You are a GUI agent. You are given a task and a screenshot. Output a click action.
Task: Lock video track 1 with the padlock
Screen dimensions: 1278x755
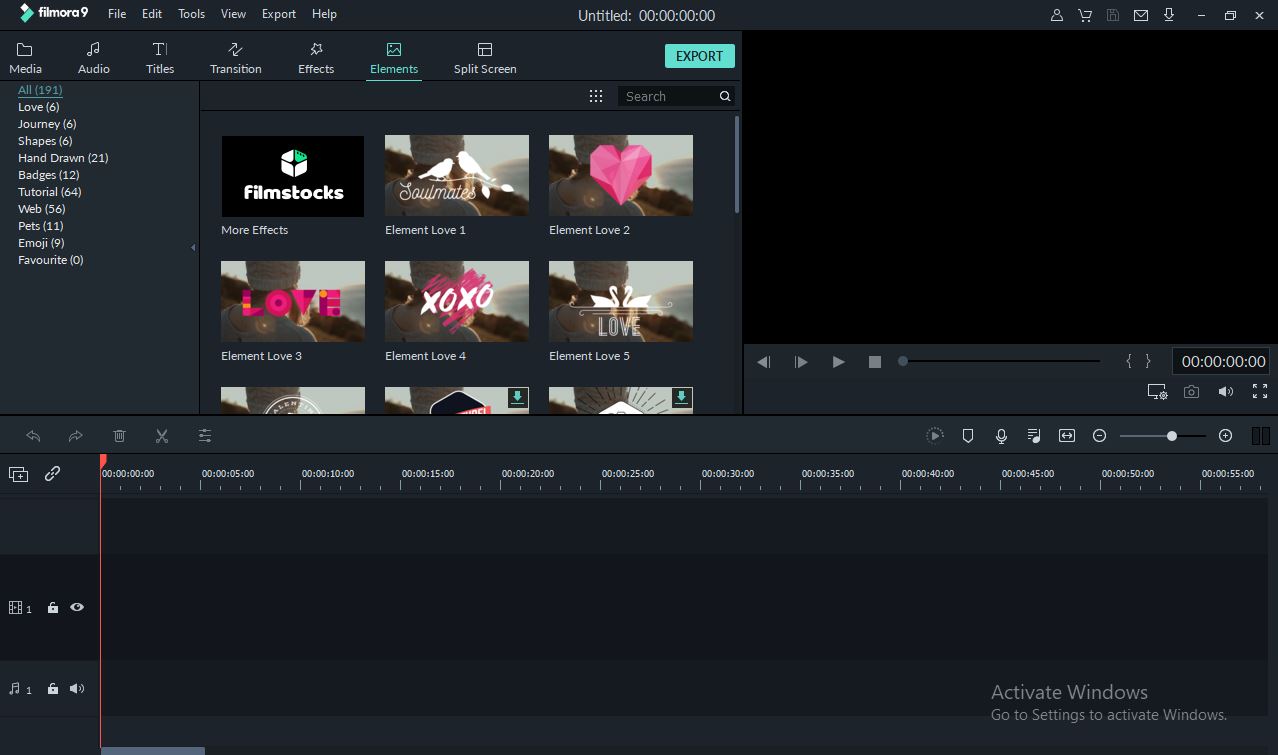pyautogui.click(x=52, y=607)
